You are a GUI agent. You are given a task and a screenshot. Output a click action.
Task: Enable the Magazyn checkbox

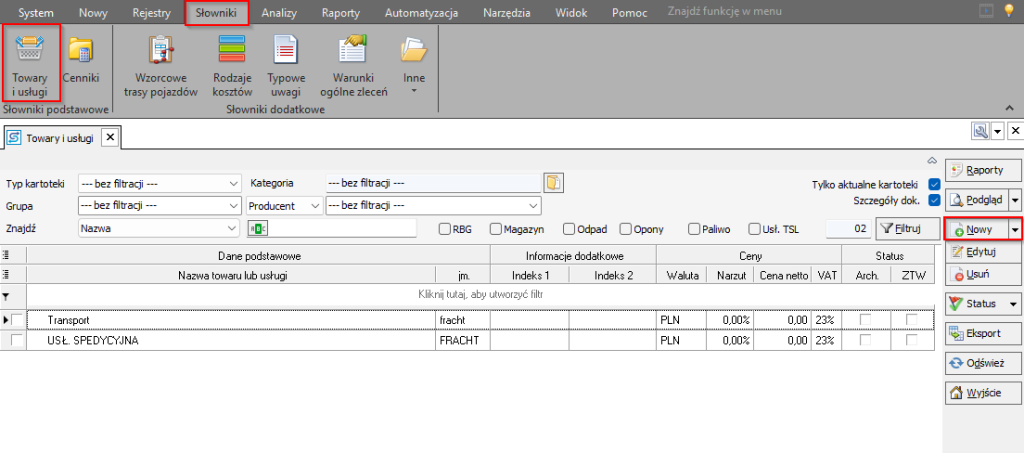click(x=493, y=229)
